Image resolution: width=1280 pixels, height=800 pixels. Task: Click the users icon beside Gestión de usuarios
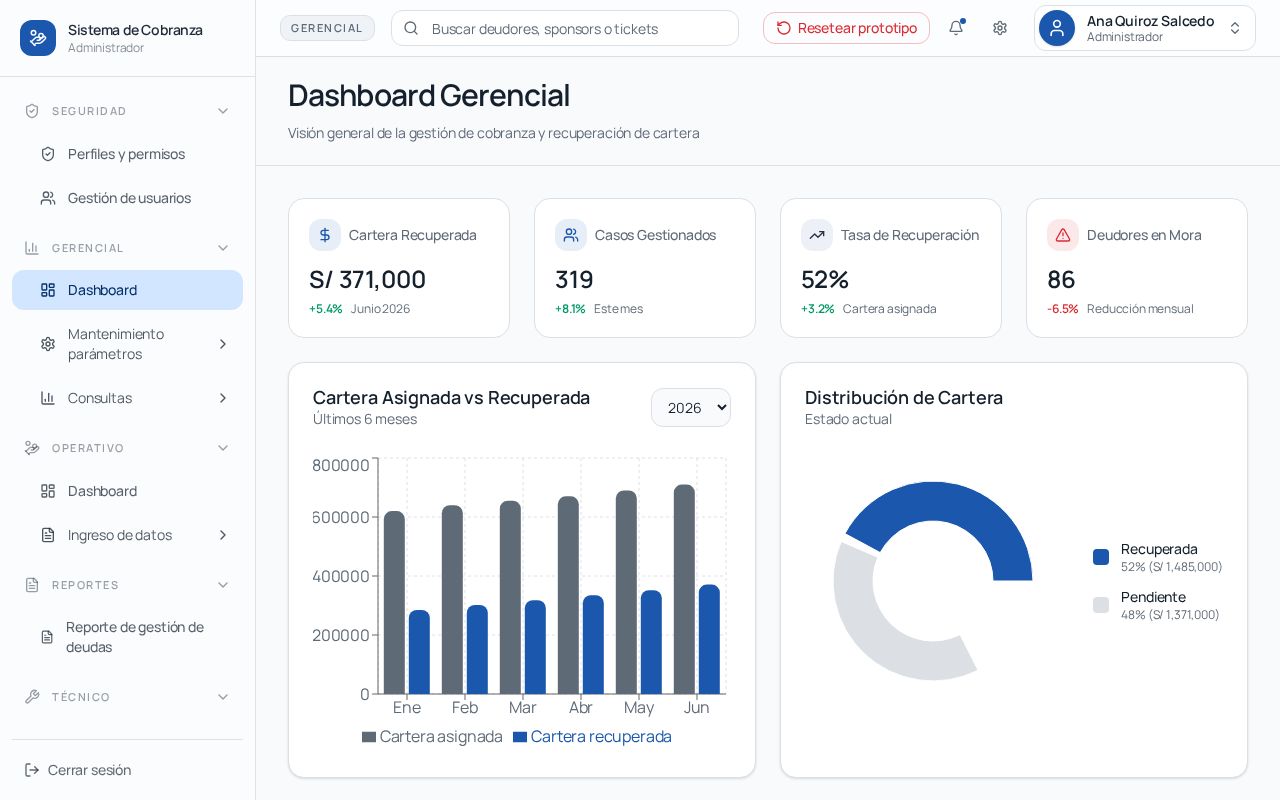pos(48,198)
